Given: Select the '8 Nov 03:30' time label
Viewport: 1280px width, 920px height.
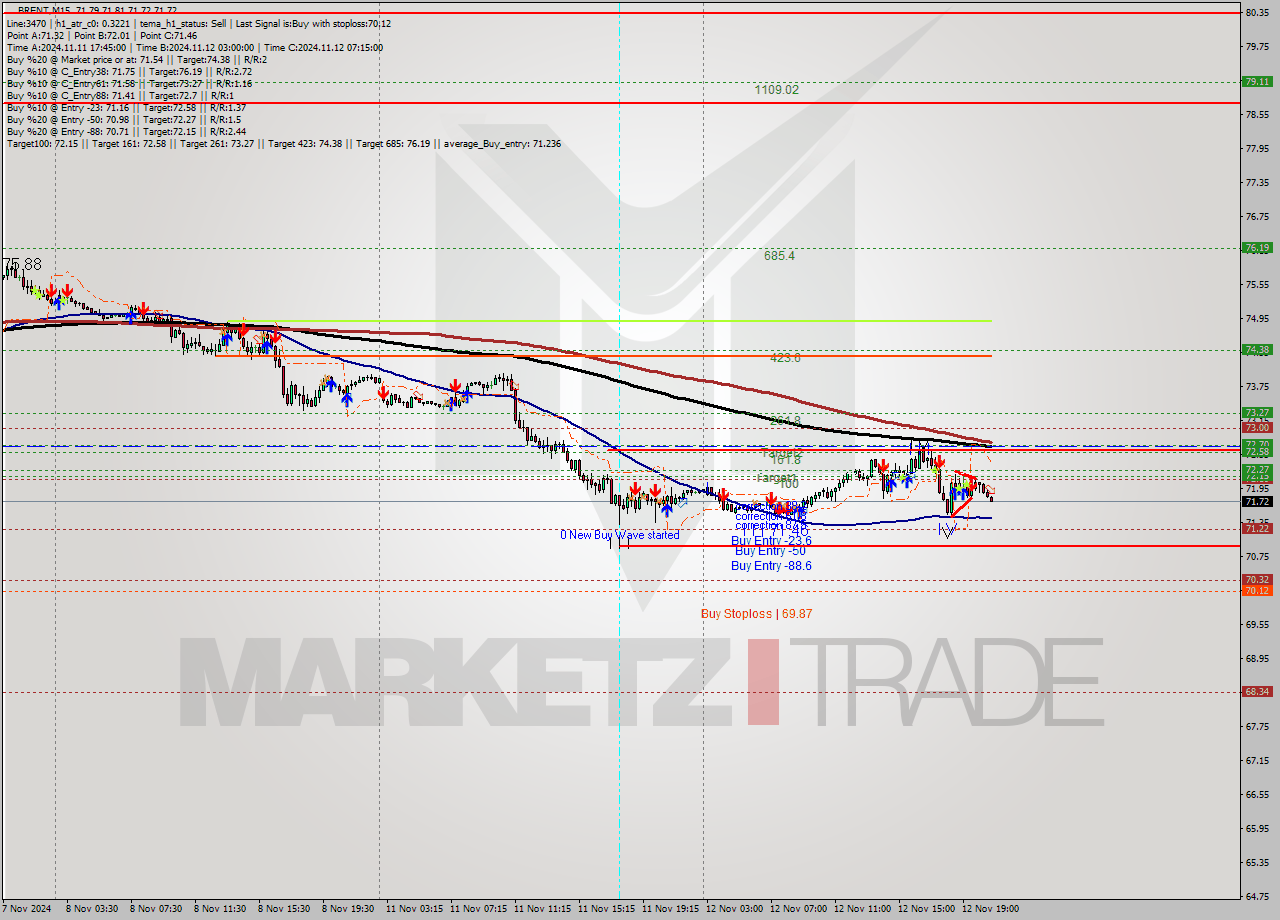Looking at the screenshot, I should [x=94, y=909].
